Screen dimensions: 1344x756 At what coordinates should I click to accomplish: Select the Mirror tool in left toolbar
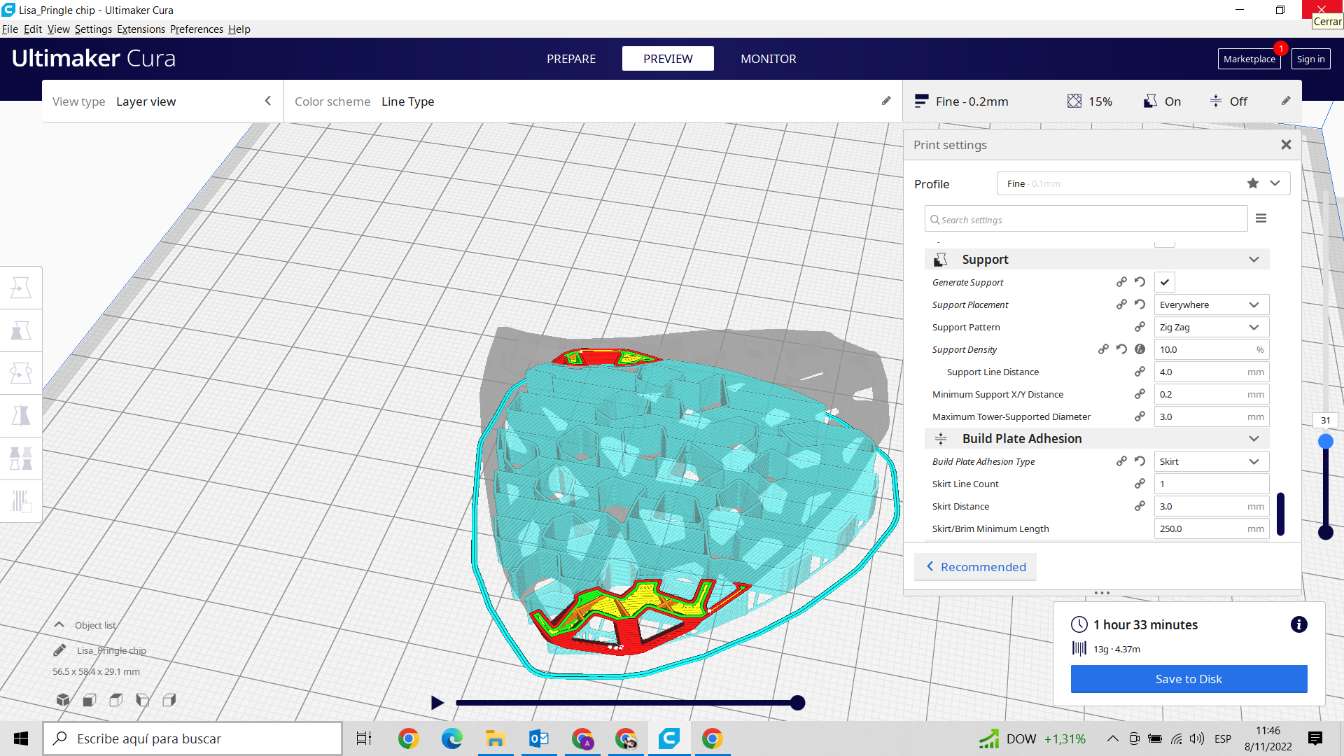(x=21, y=415)
